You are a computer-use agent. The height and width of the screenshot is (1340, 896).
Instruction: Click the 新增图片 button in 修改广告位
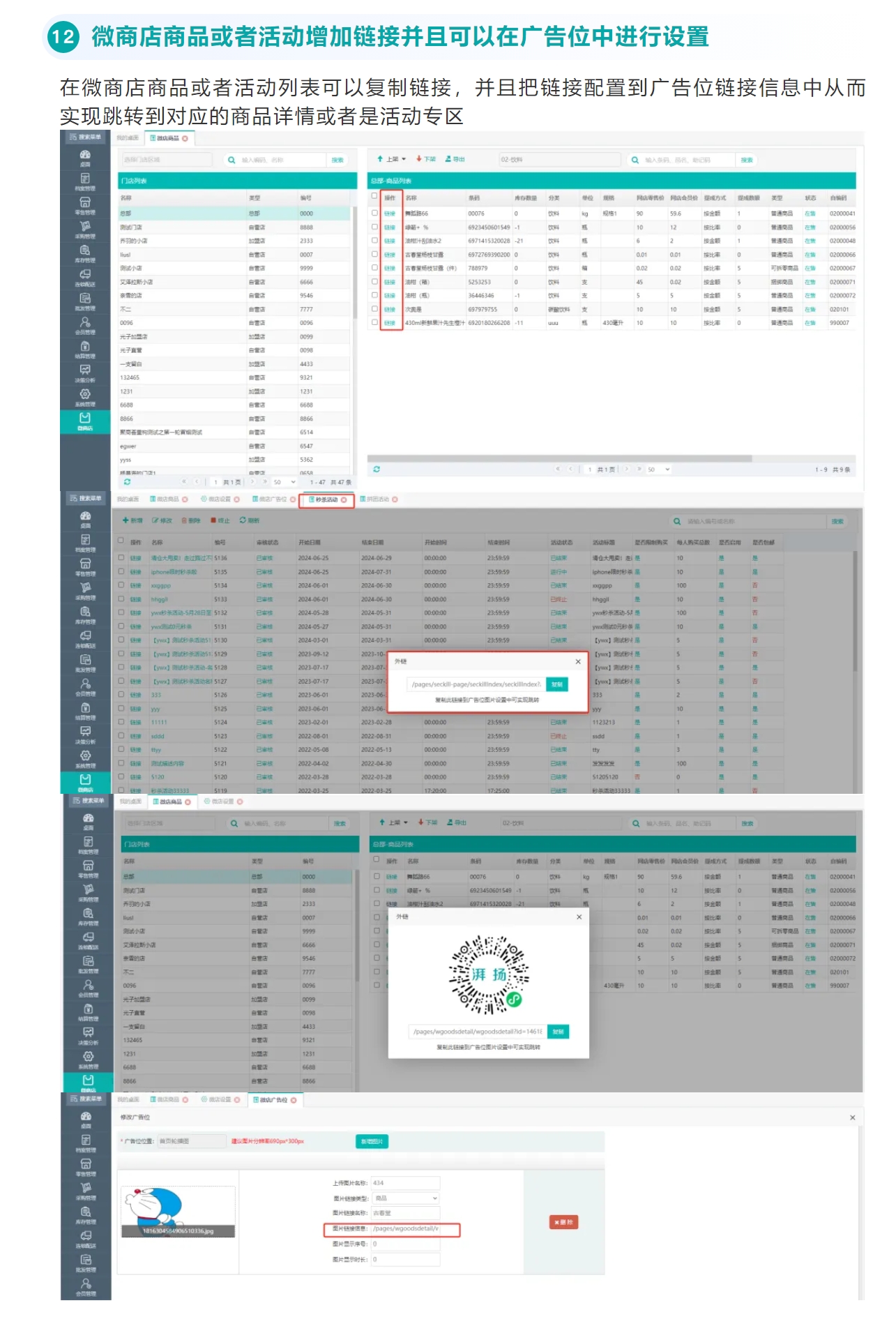point(372,1141)
